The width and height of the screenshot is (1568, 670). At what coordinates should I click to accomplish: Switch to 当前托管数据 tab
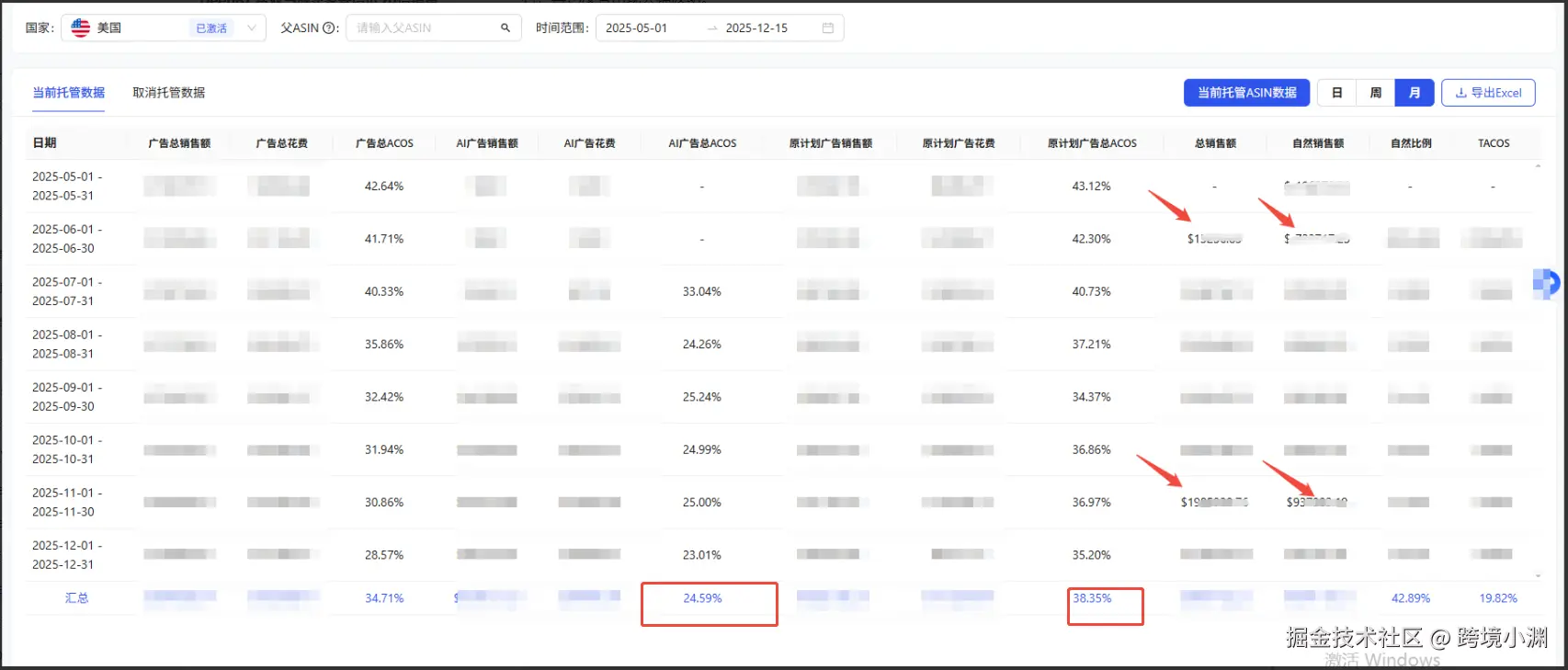point(69,92)
